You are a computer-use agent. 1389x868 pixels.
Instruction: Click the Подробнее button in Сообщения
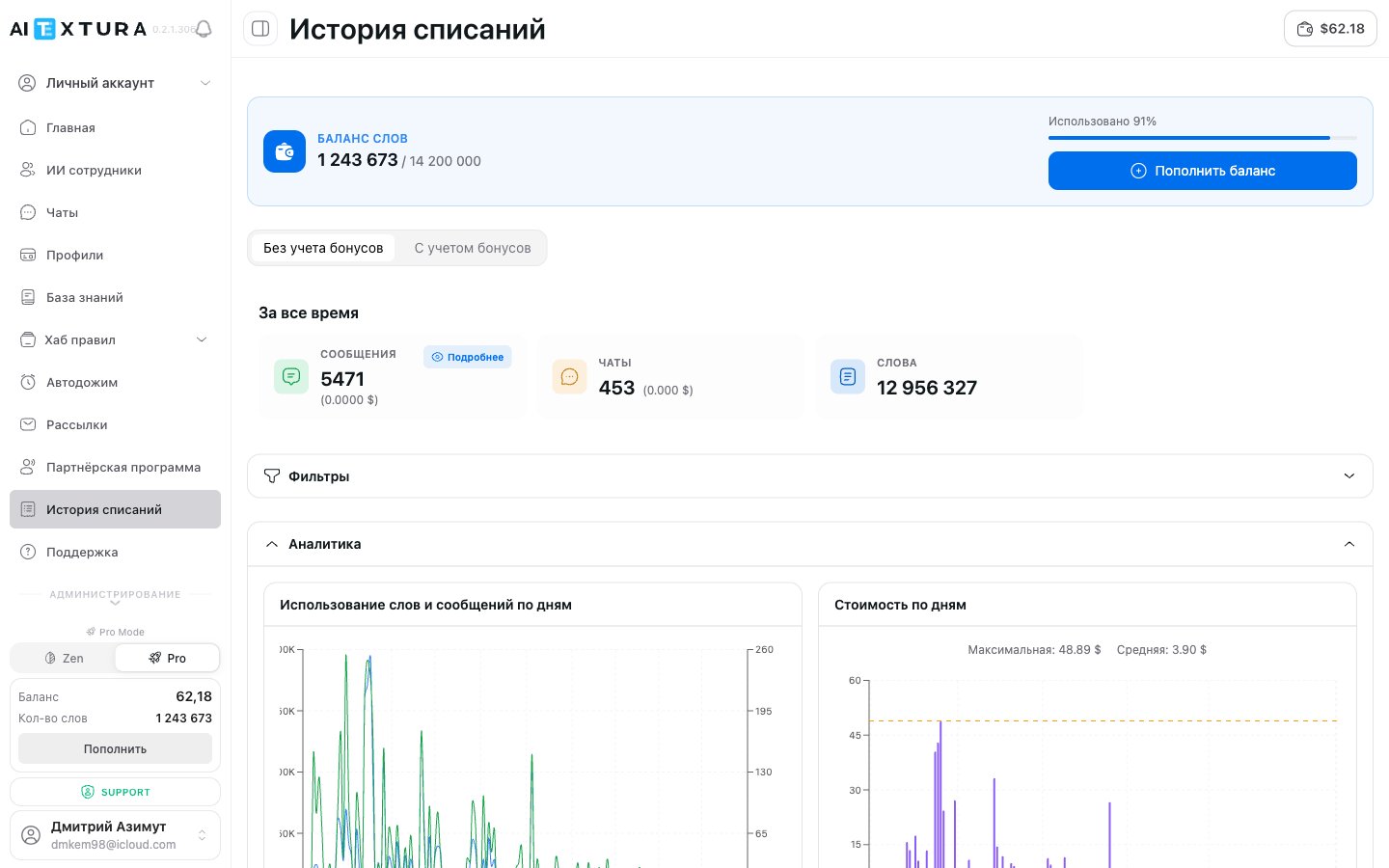[x=467, y=357]
